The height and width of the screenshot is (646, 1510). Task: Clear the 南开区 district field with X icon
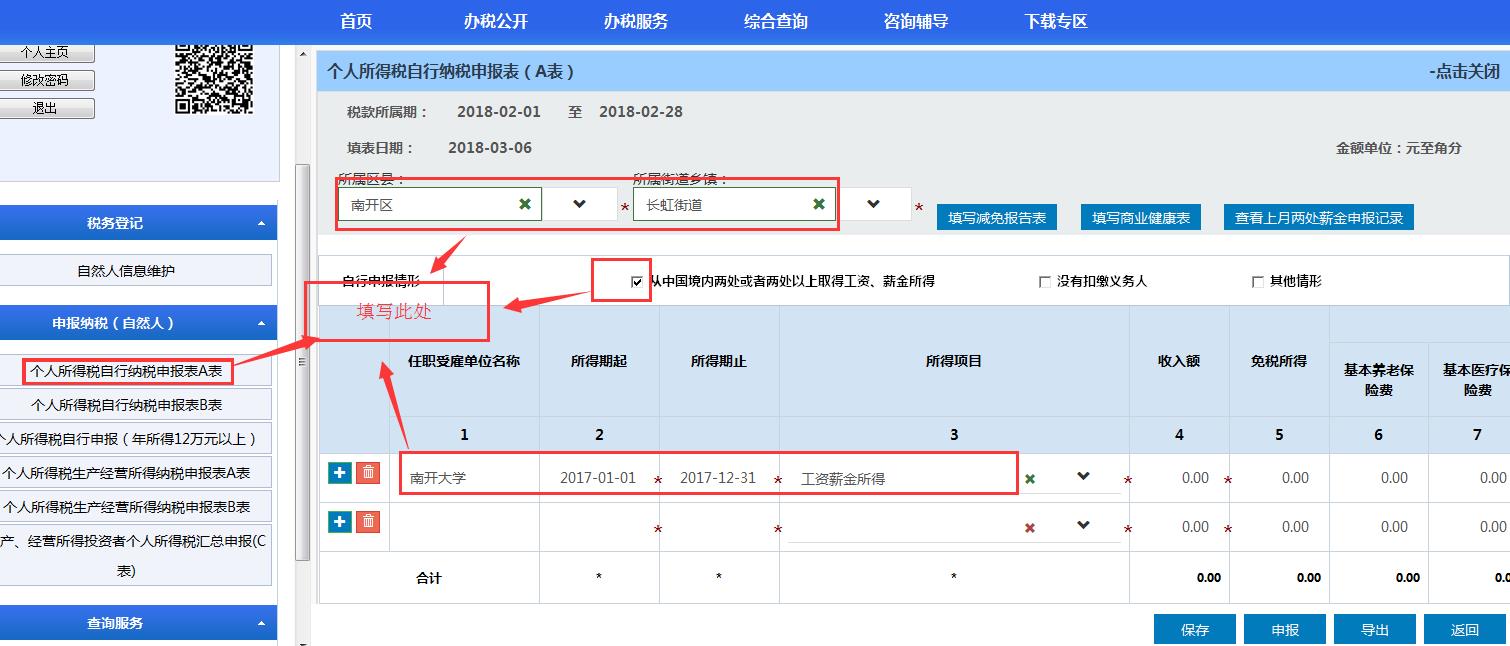click(x=525, y=204)
